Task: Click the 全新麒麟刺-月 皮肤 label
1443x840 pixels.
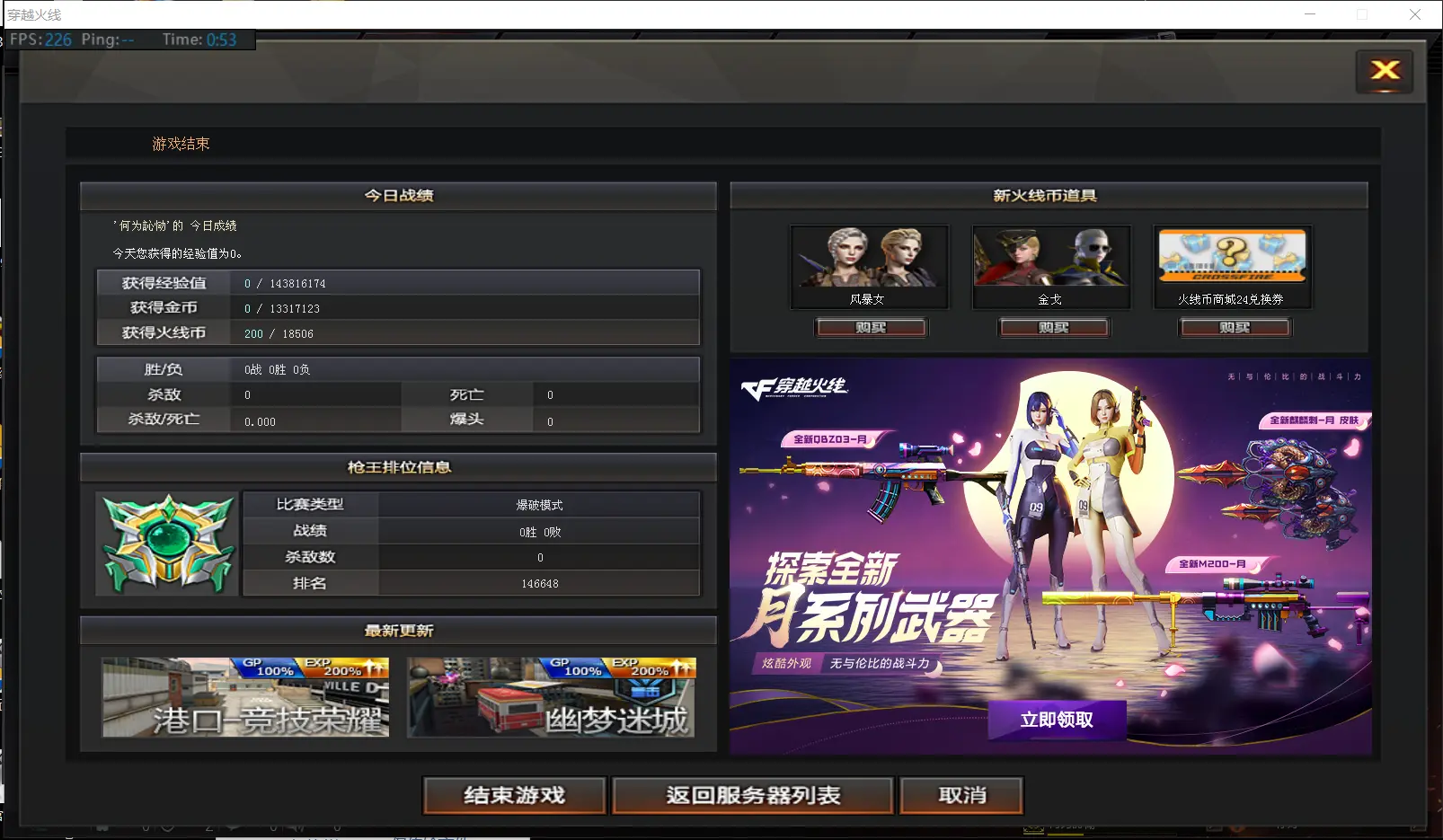Action: pyautogui.click(x=1314, y=420)
